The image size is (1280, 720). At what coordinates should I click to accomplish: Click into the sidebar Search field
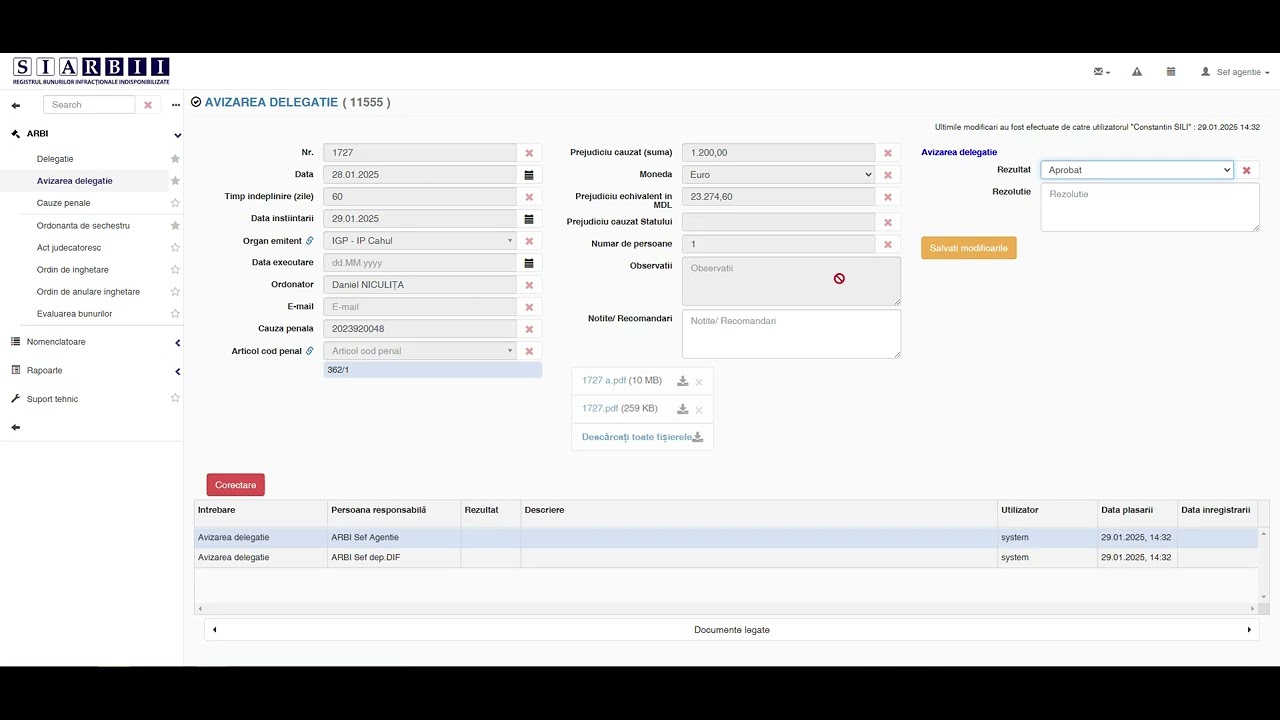coord(89,105)
